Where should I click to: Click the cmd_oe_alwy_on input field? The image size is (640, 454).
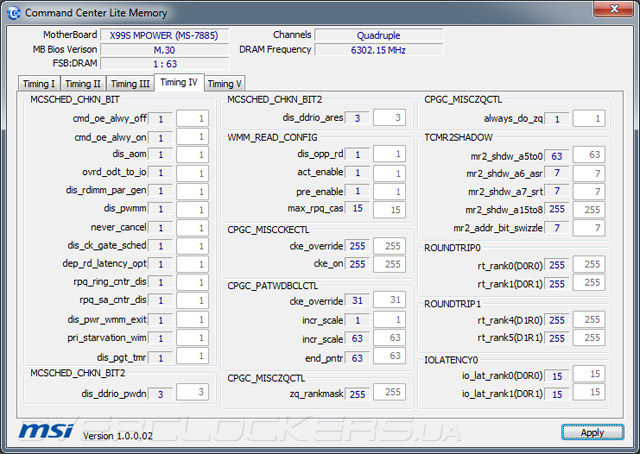[x=193, y=137]
